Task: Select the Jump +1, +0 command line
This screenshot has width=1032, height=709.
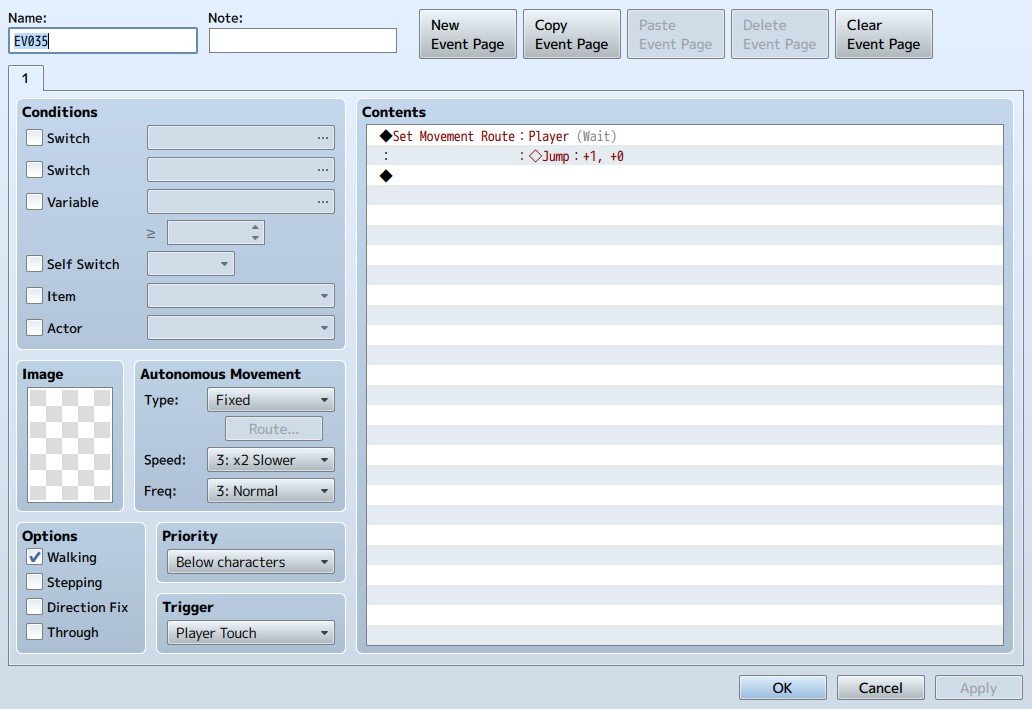Action: [684, 156]
